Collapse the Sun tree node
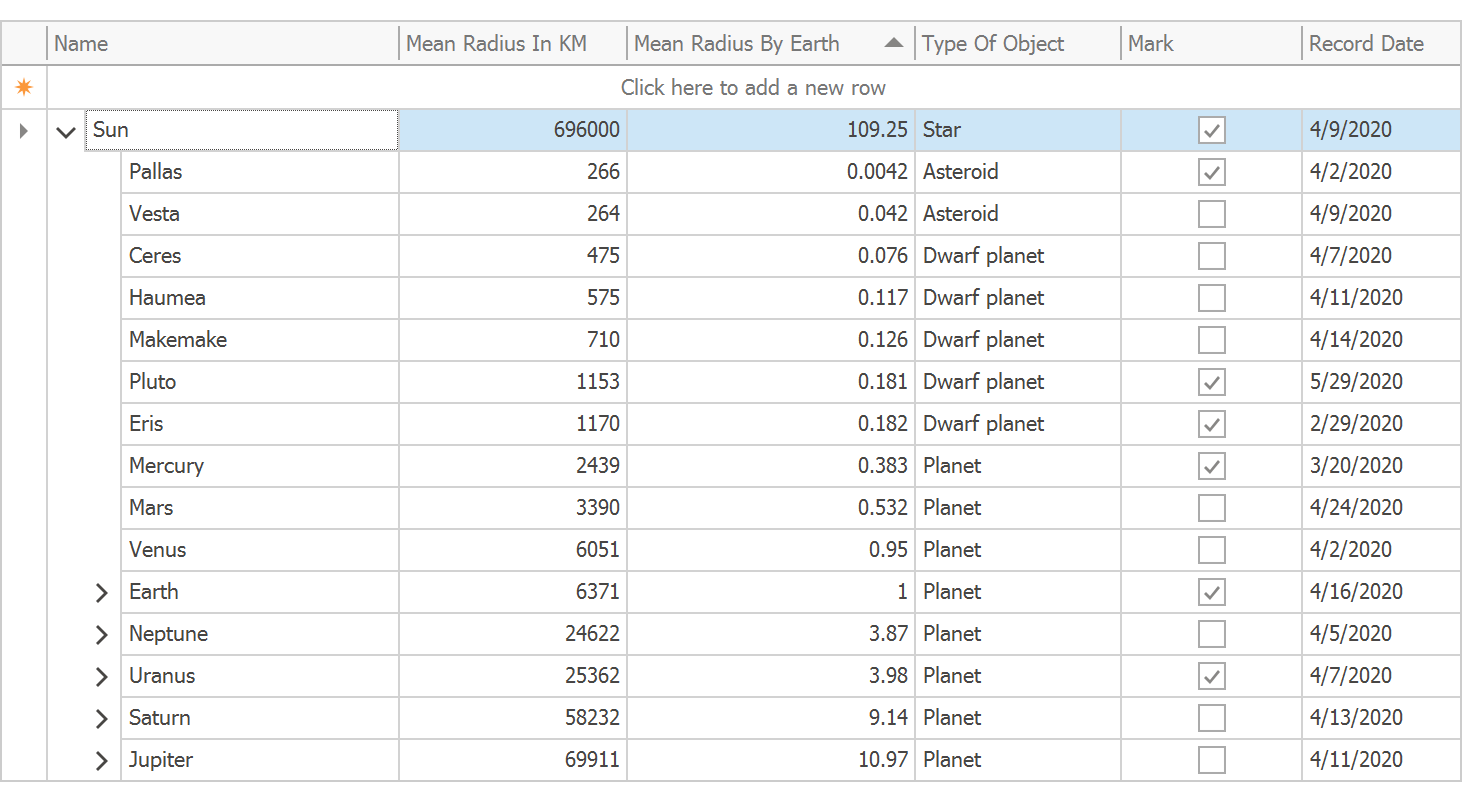Image resolution: width=1462 pixels, height=802 pixels. pyautogui.click(x=66, y=131)
